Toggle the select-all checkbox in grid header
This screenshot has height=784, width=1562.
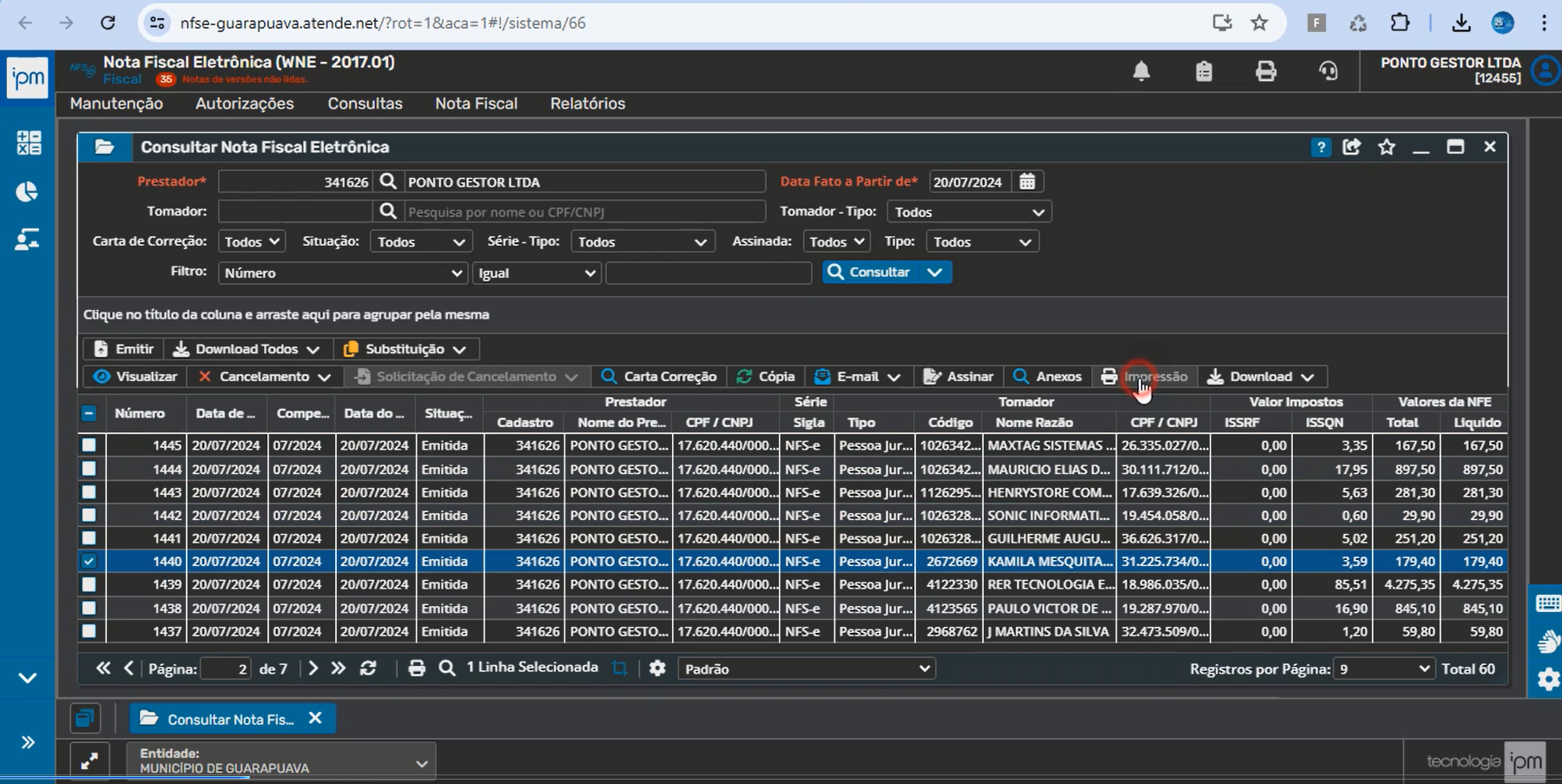[89, 413]
